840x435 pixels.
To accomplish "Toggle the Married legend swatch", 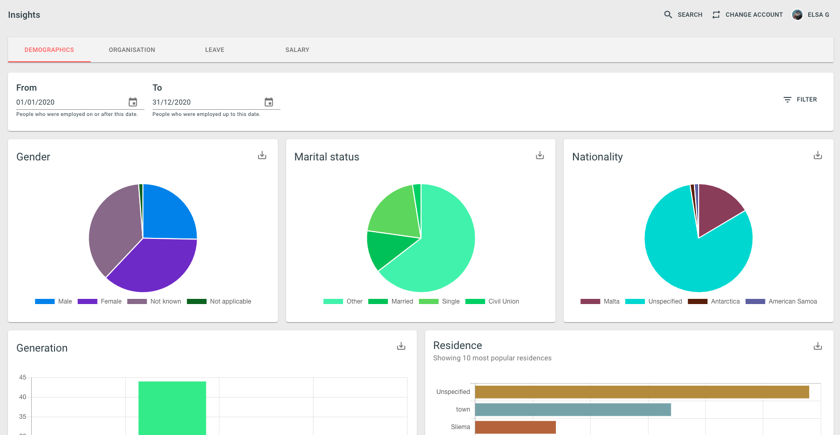I will click(378, 302).
